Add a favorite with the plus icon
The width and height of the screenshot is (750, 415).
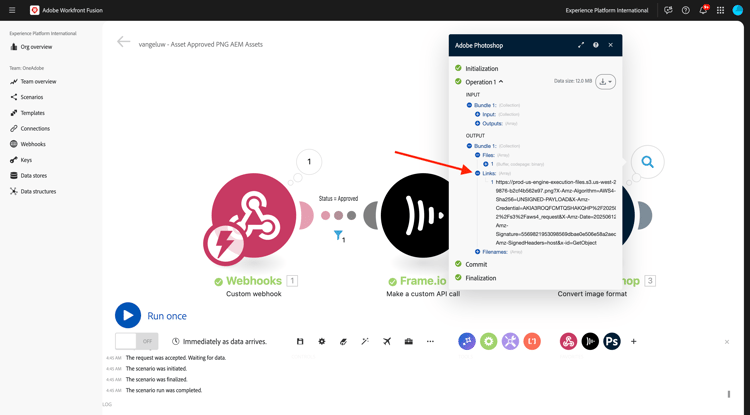[x=634, y=341]
